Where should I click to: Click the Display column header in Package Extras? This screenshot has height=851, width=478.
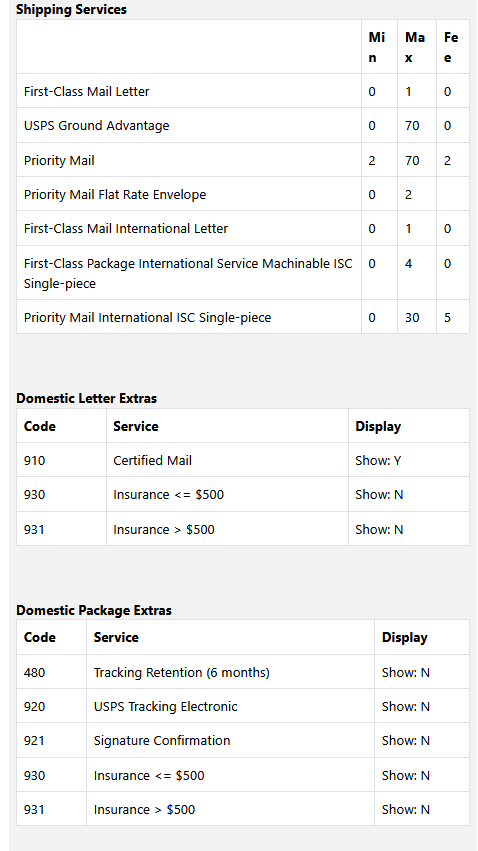404,637
